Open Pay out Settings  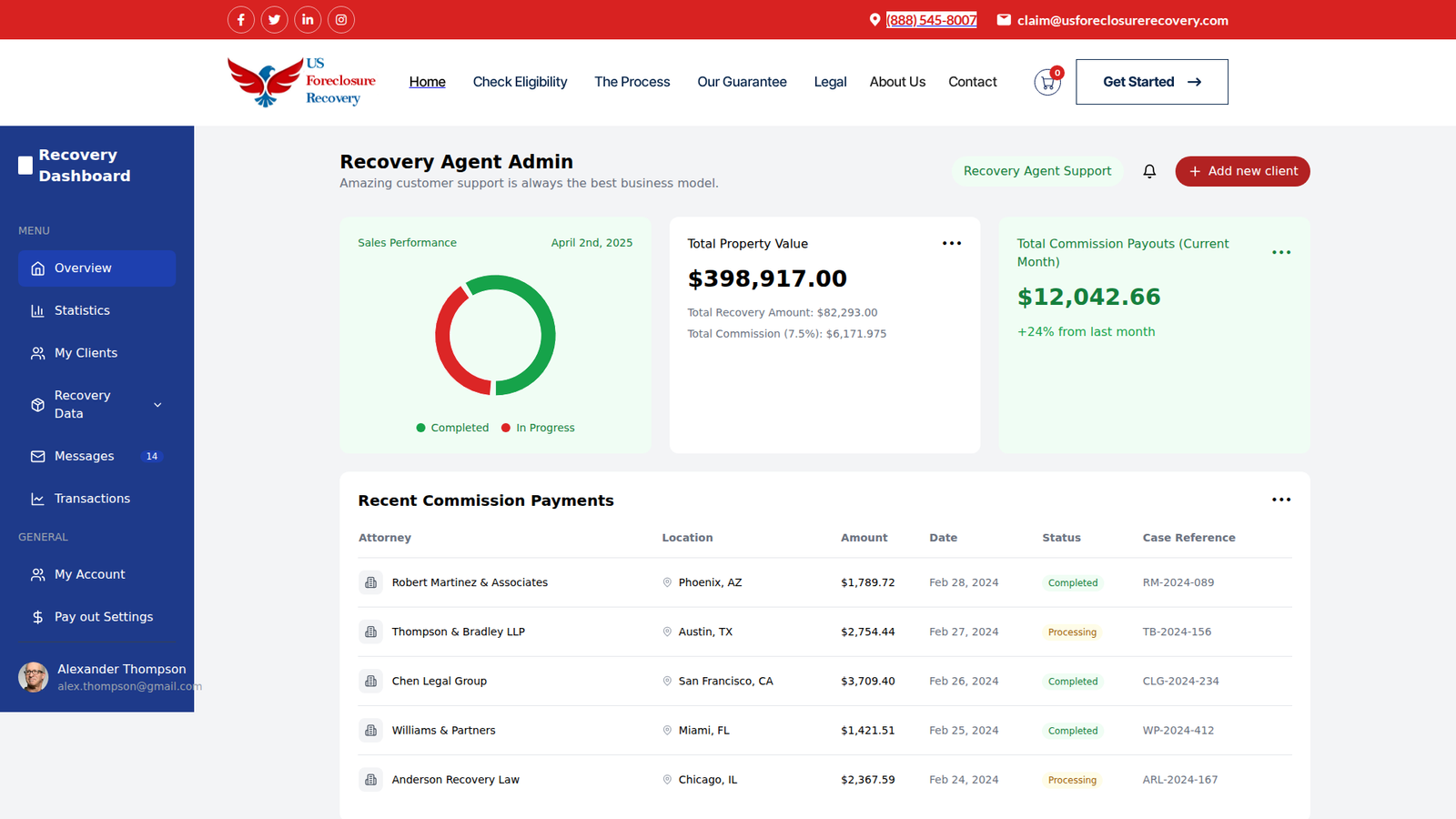[104, 616]
